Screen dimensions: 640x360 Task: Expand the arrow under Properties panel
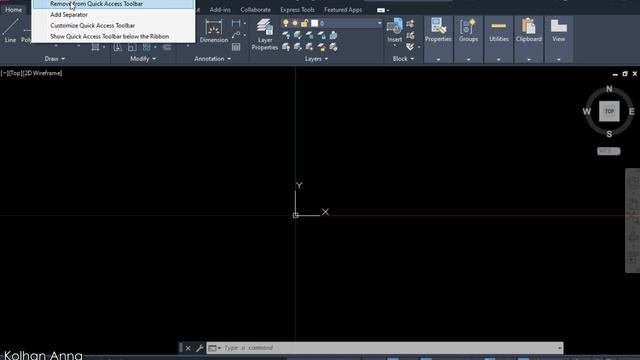click(438, 60)
